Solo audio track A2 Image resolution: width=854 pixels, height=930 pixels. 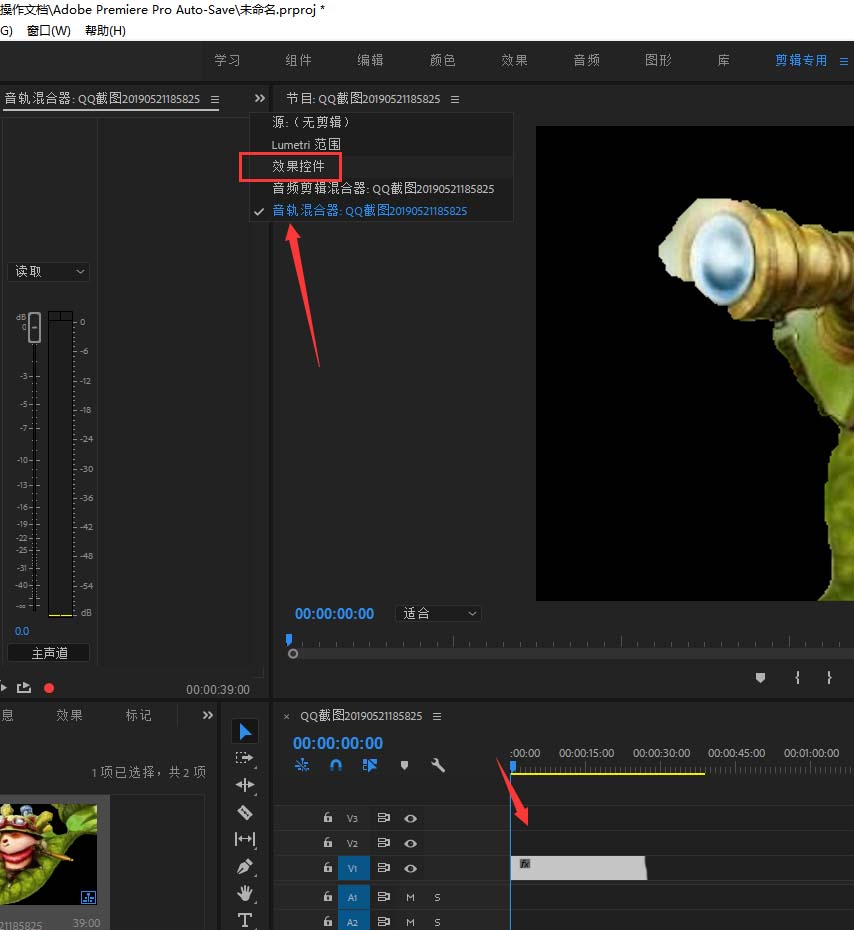(438, 922)
